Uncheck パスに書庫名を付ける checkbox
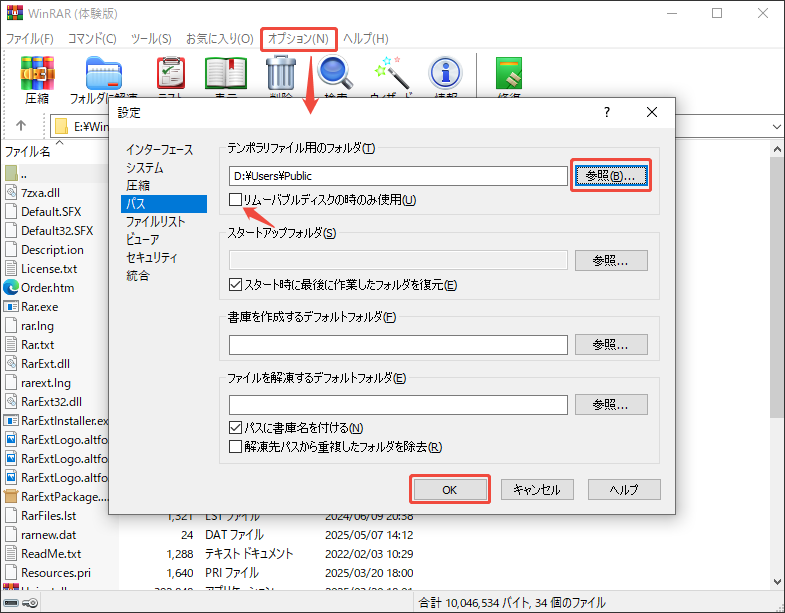 (x=235, y=428)
